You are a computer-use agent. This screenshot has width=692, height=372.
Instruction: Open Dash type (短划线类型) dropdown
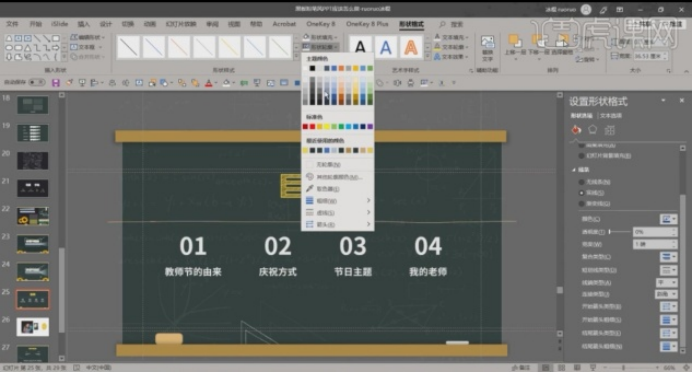668,270
